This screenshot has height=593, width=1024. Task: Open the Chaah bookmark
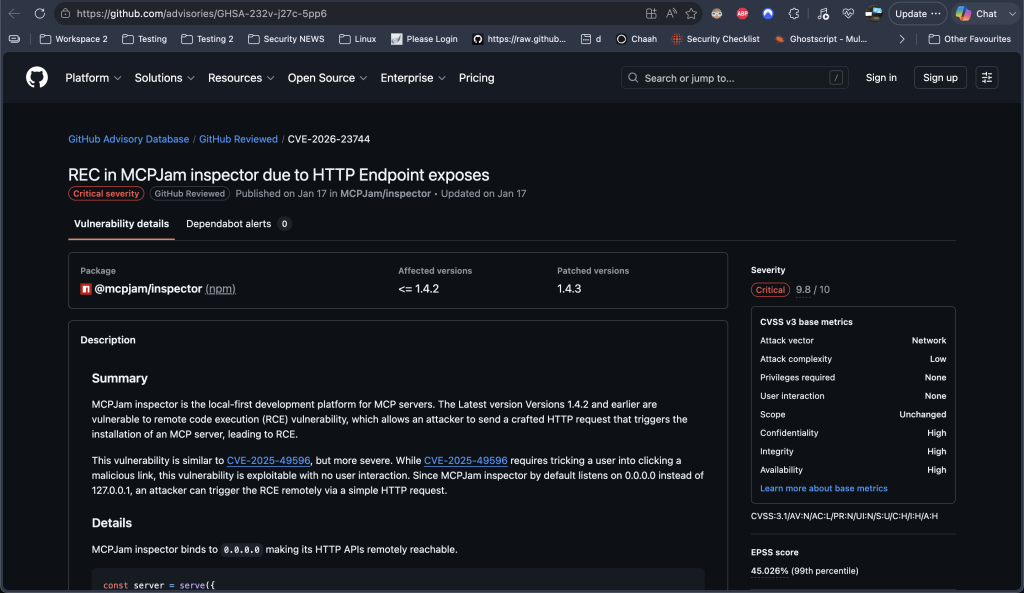637,39
